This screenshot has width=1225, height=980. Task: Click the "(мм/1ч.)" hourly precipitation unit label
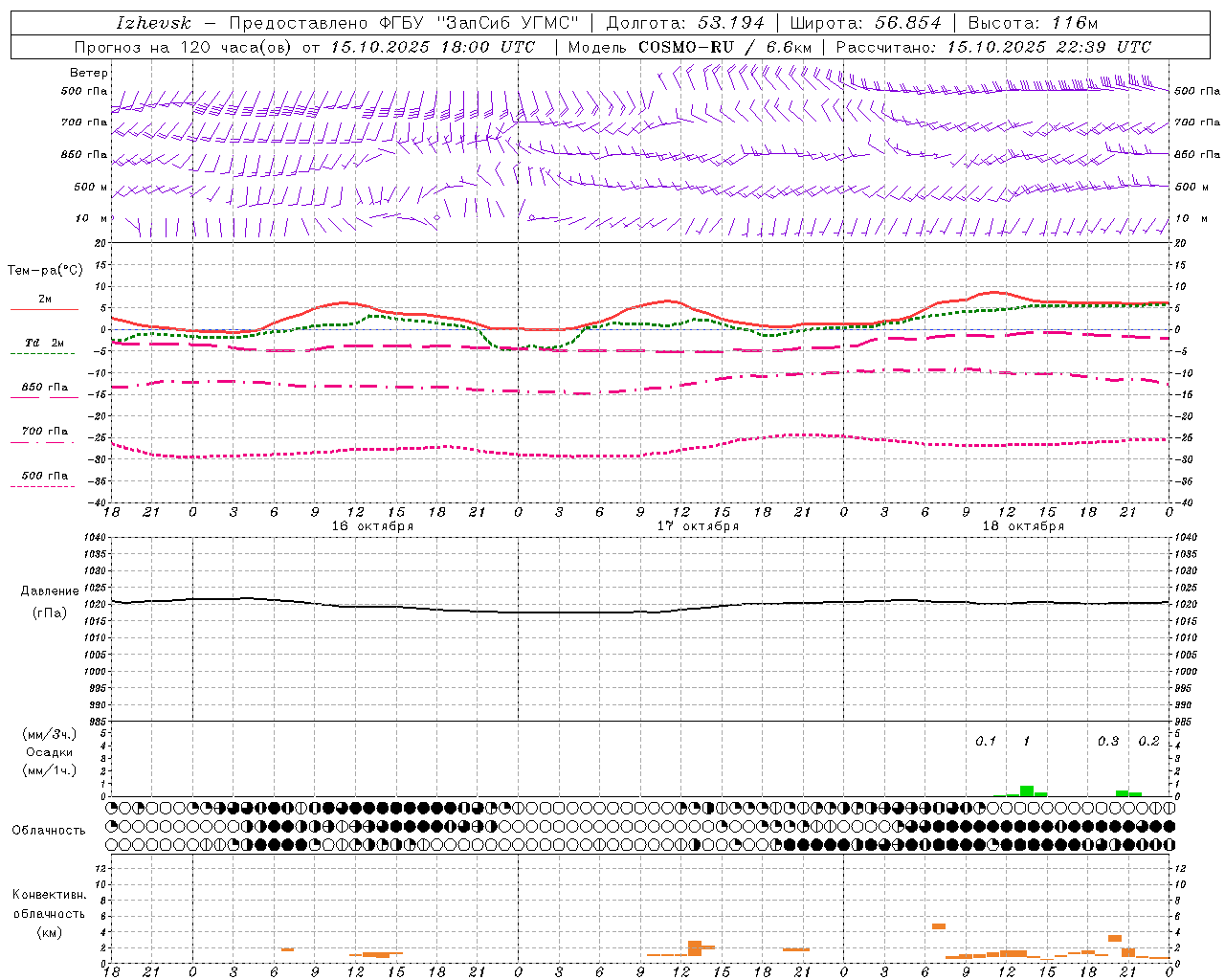pos(50,770)
